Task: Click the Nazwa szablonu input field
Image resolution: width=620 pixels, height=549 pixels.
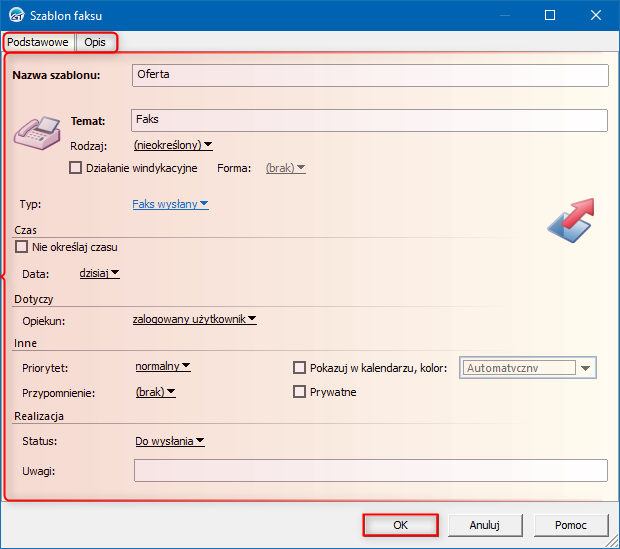Action: pyautogui.click(x=370, y=75)
